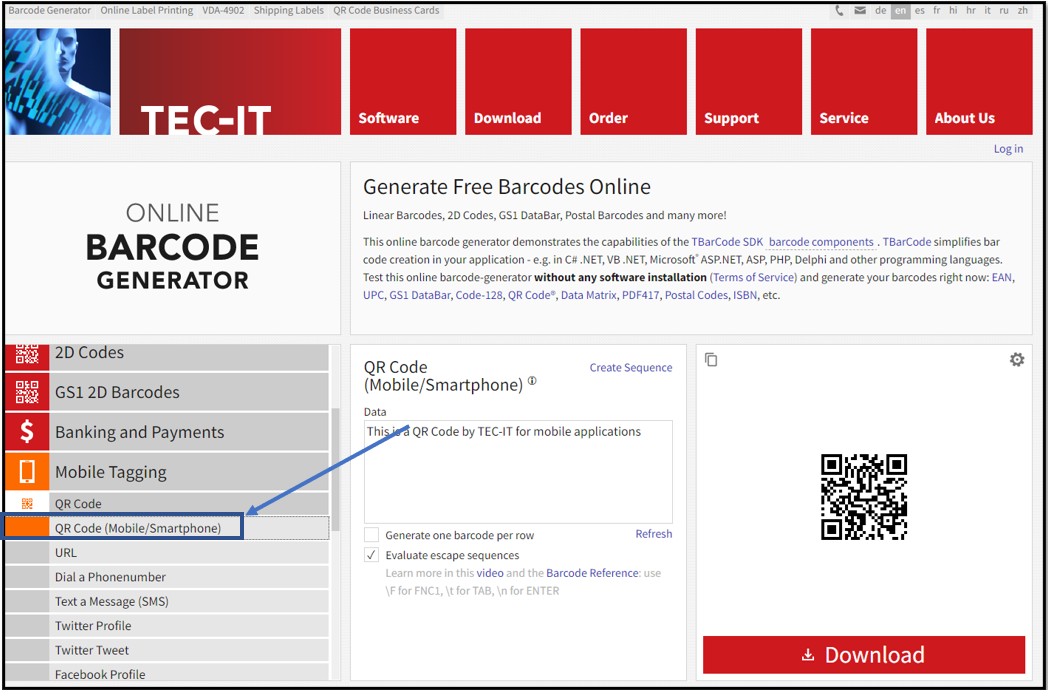The image size is (1048, 690).
Task: Switch language to Chinese (zh)
Action: click(x=1023, y=11)
